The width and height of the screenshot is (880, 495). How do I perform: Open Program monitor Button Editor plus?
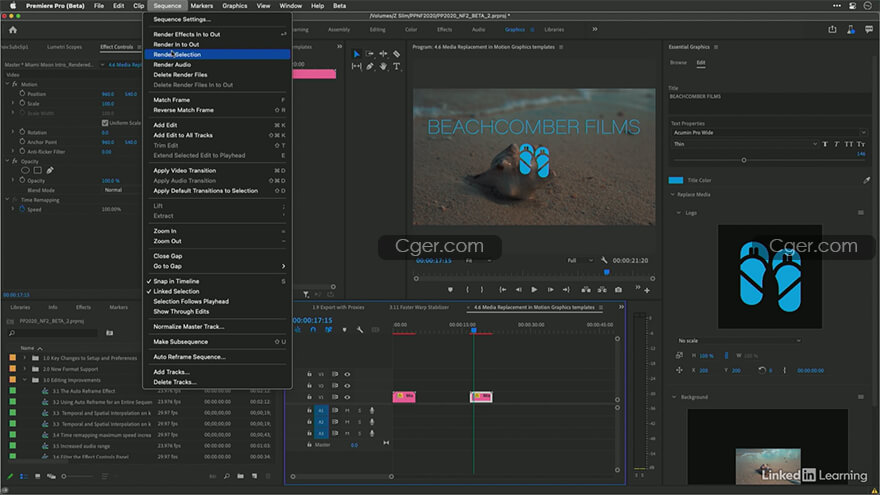(x=647, y=290)
